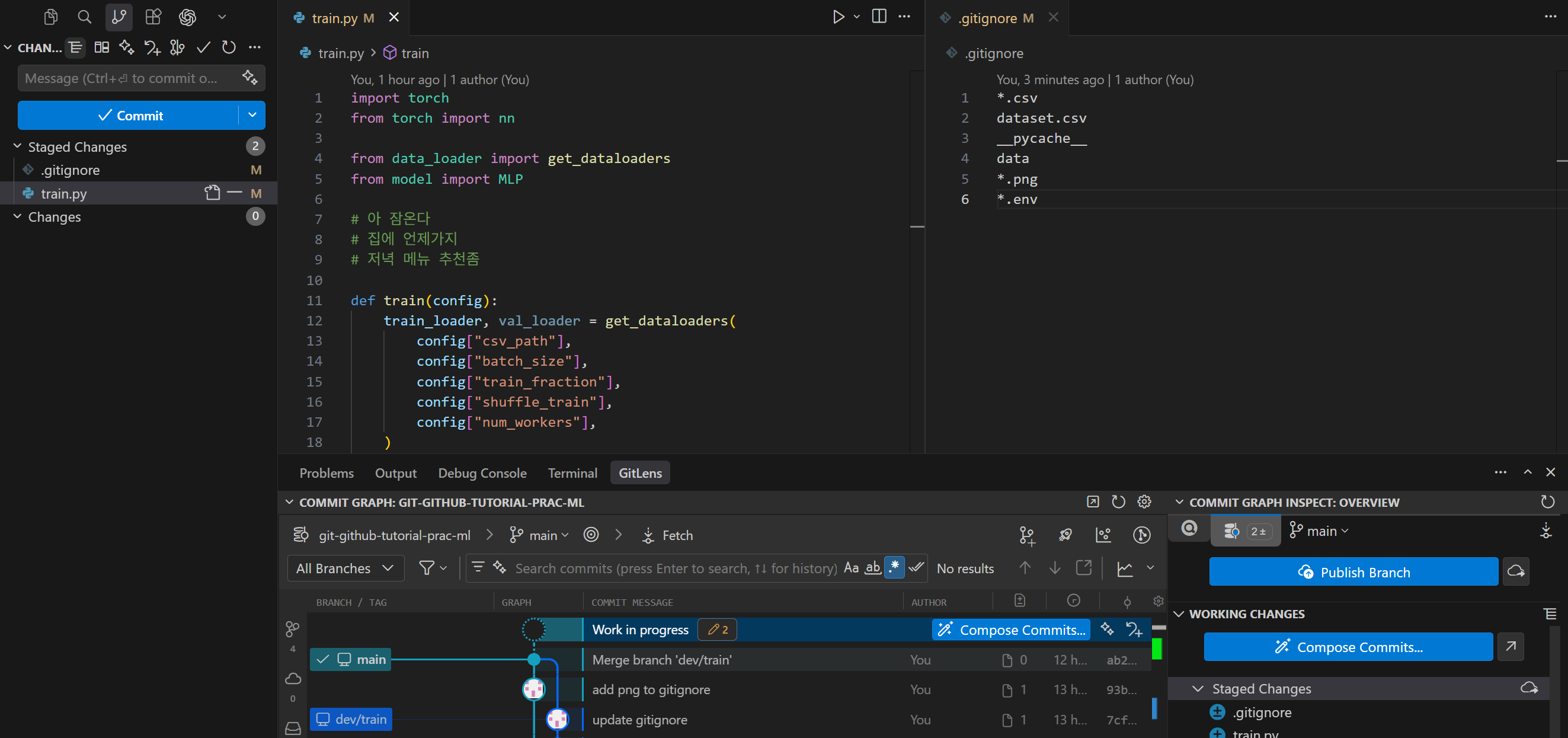Click the Split Editor Right icon
Screen dimensions: 1568x738
pyautogui.click(x=879, y=17)
